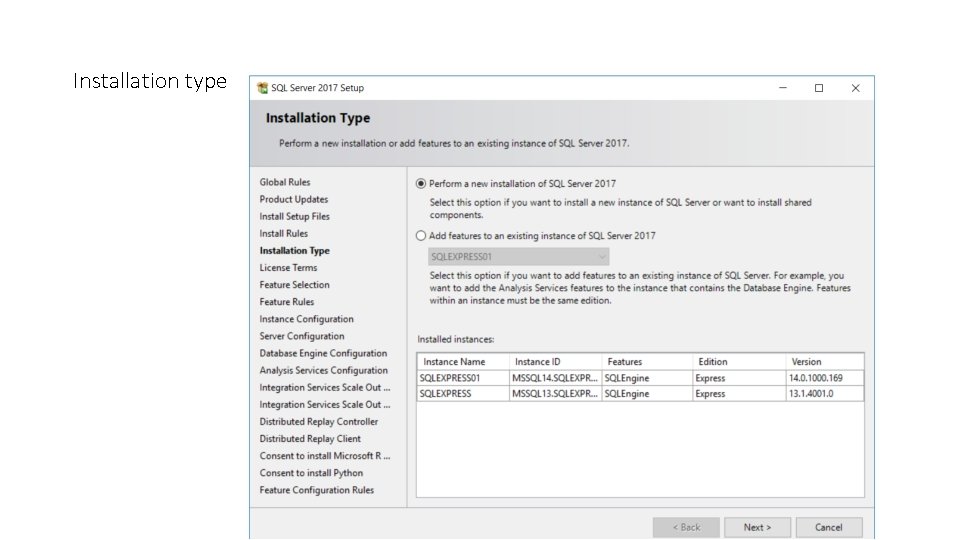This screenshot has width=960, height=540.
Task: Click the MSSQL13.SQLEXPR... instance ID cell
Action: click(x=555, y=394)
